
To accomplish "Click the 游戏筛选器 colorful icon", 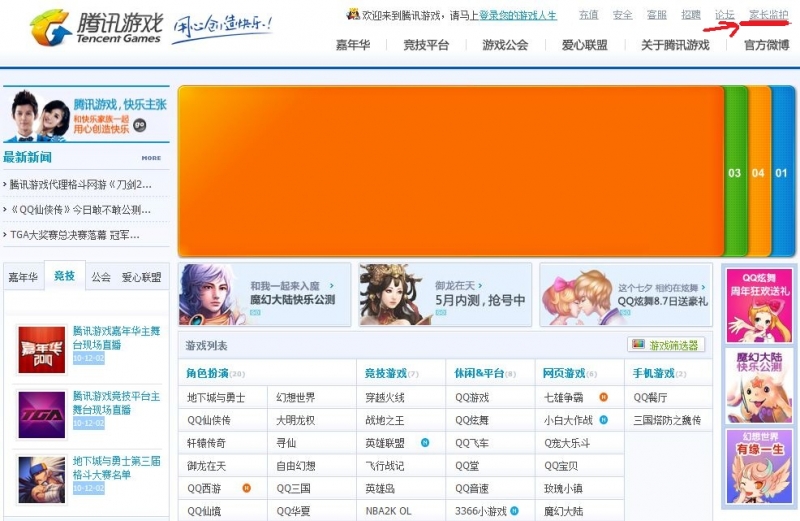I will 638,344.
